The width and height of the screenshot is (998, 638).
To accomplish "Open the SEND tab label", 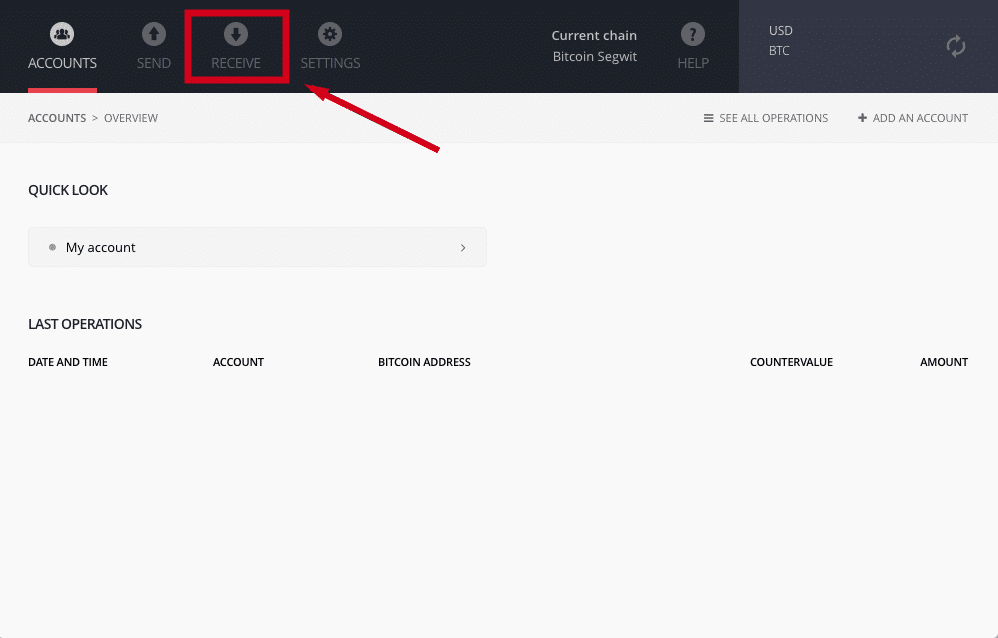I will click(153, 63).
